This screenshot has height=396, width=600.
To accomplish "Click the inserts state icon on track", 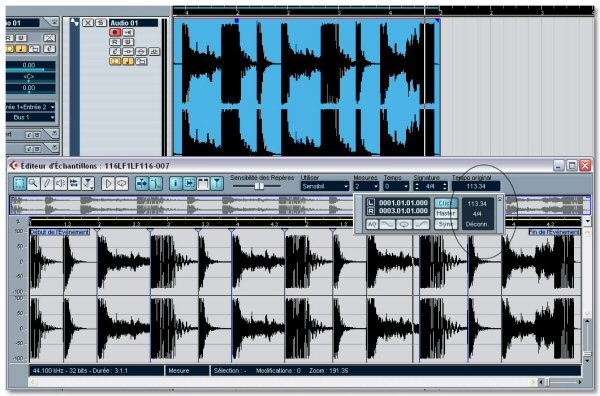I will 128,51.
